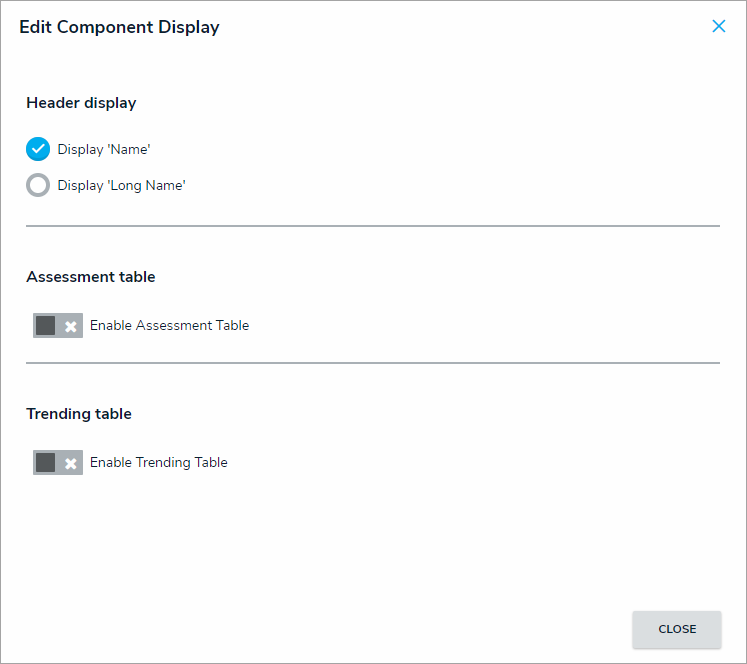The width and height of the screenshot is (747, 664).
Task: Click the 'Trending table' section heading
Action: 79,414
